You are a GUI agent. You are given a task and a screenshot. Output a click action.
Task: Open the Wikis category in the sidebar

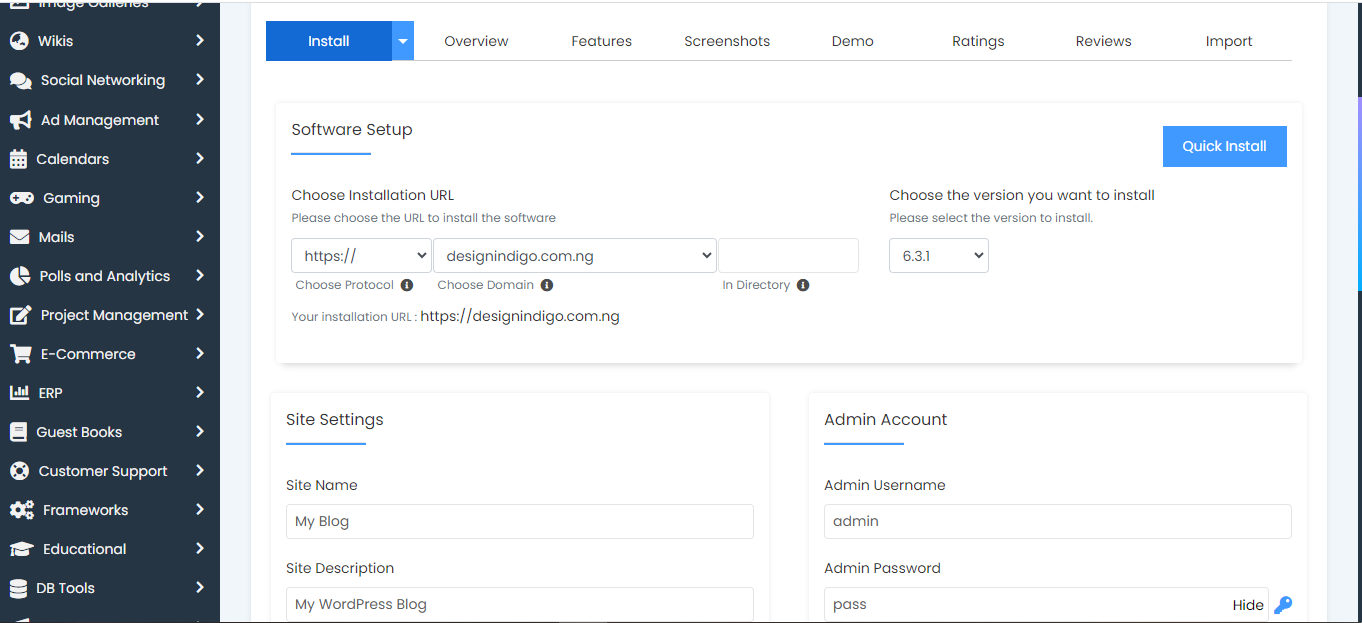22,41
